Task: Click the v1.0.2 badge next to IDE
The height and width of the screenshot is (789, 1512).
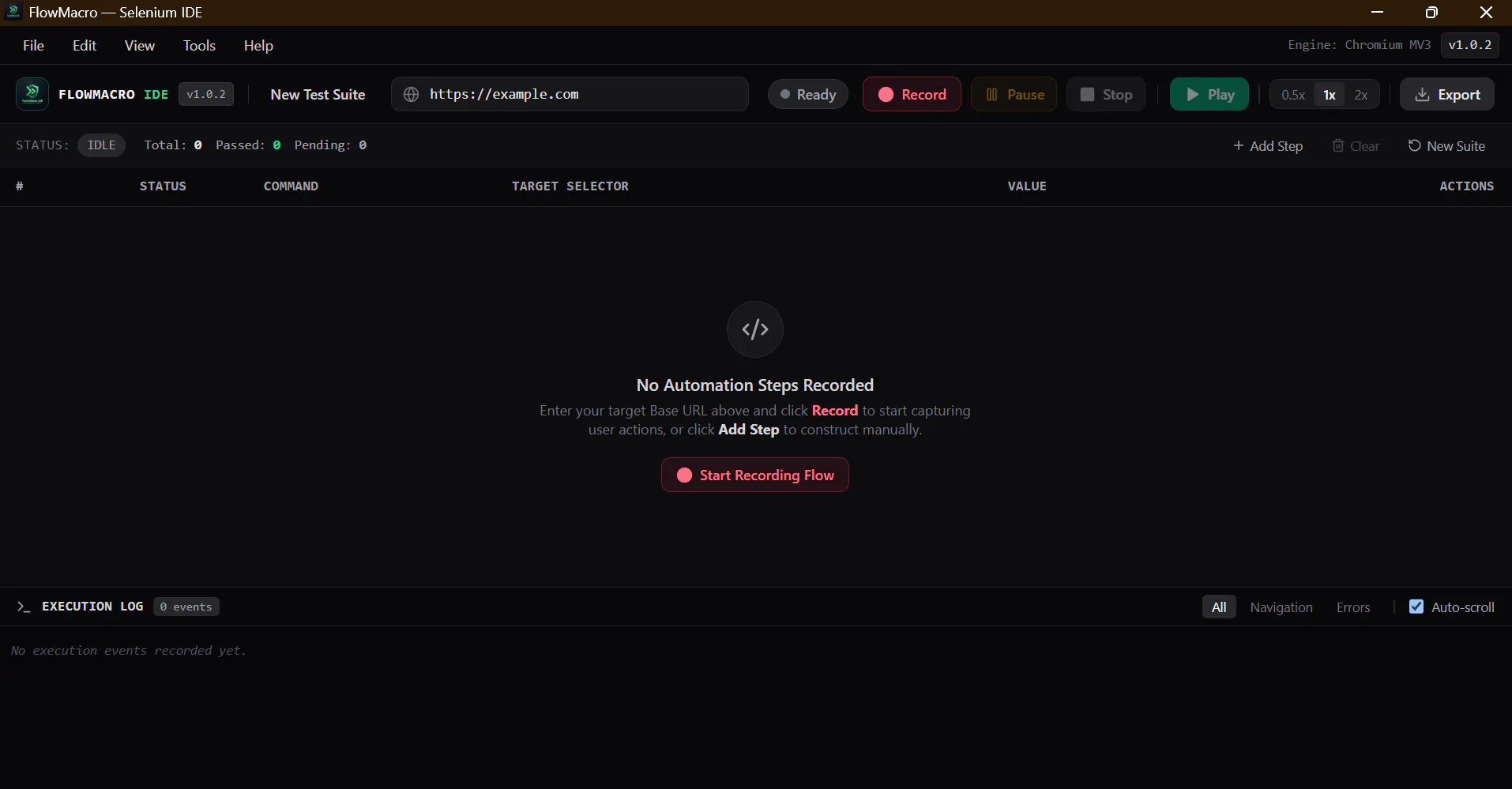Action: tap(206, 94)
